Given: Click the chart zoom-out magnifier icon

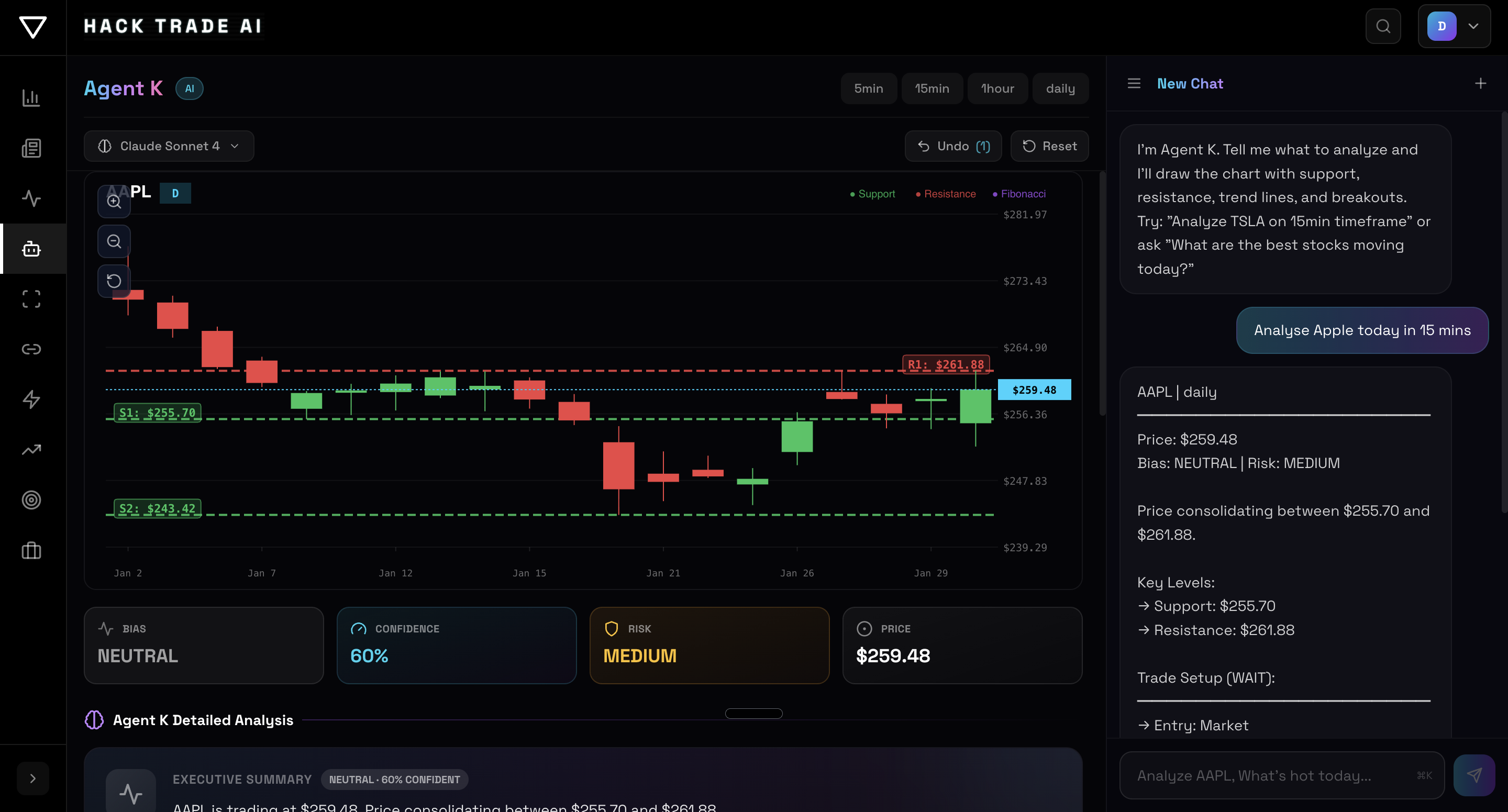Looking at the screenshot, I should [x=114, y=241].
